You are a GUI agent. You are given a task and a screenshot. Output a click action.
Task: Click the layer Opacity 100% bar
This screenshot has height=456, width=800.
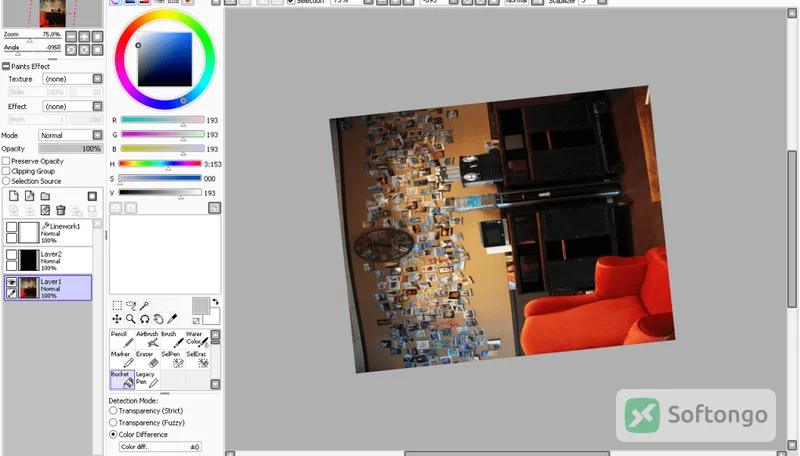coord(70,148)
